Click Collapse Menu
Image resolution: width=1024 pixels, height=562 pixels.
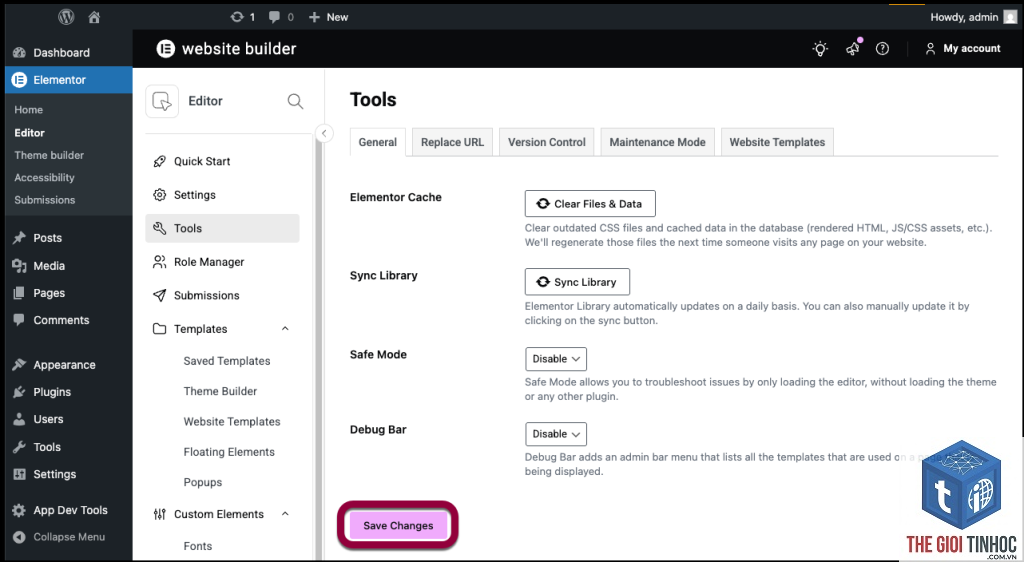coord(69,537)
